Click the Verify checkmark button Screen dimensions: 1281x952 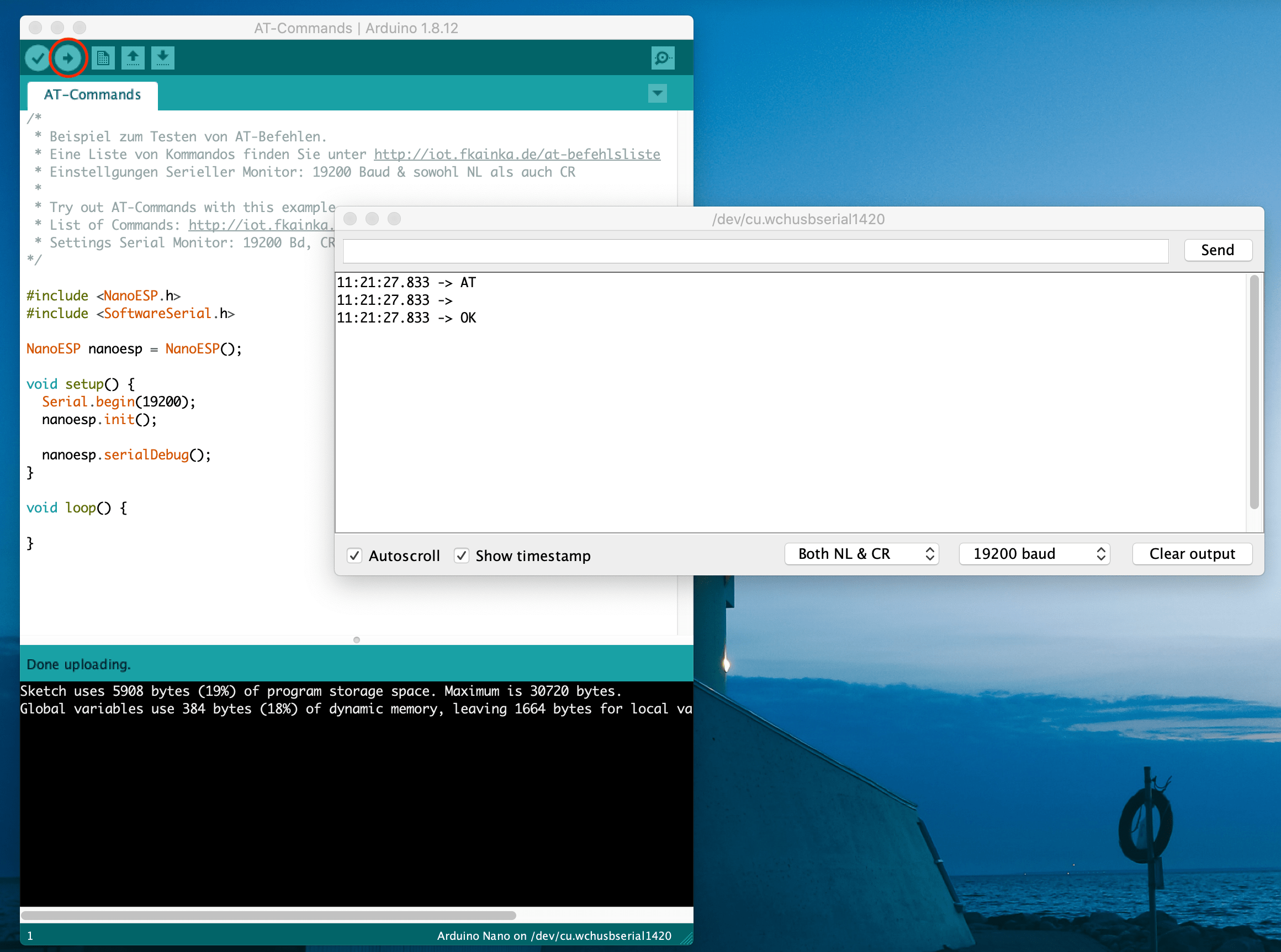[38, 57]
